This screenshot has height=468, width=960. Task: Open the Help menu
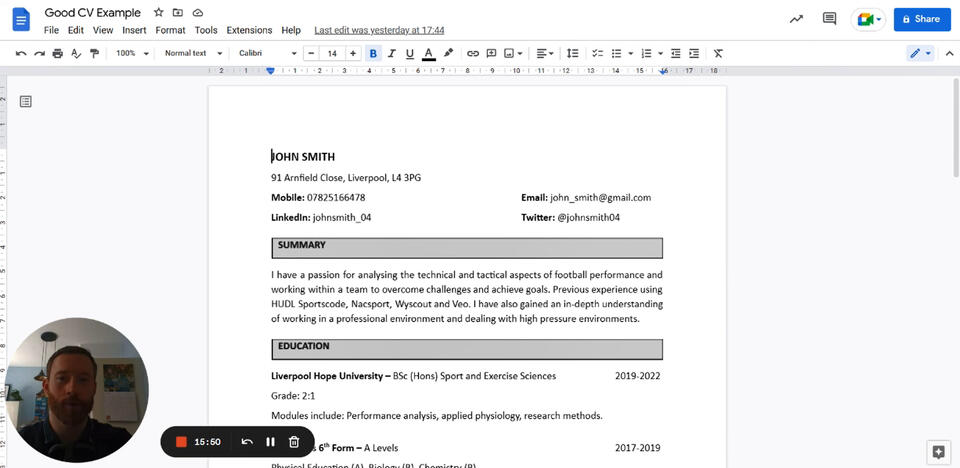(291, 30)
